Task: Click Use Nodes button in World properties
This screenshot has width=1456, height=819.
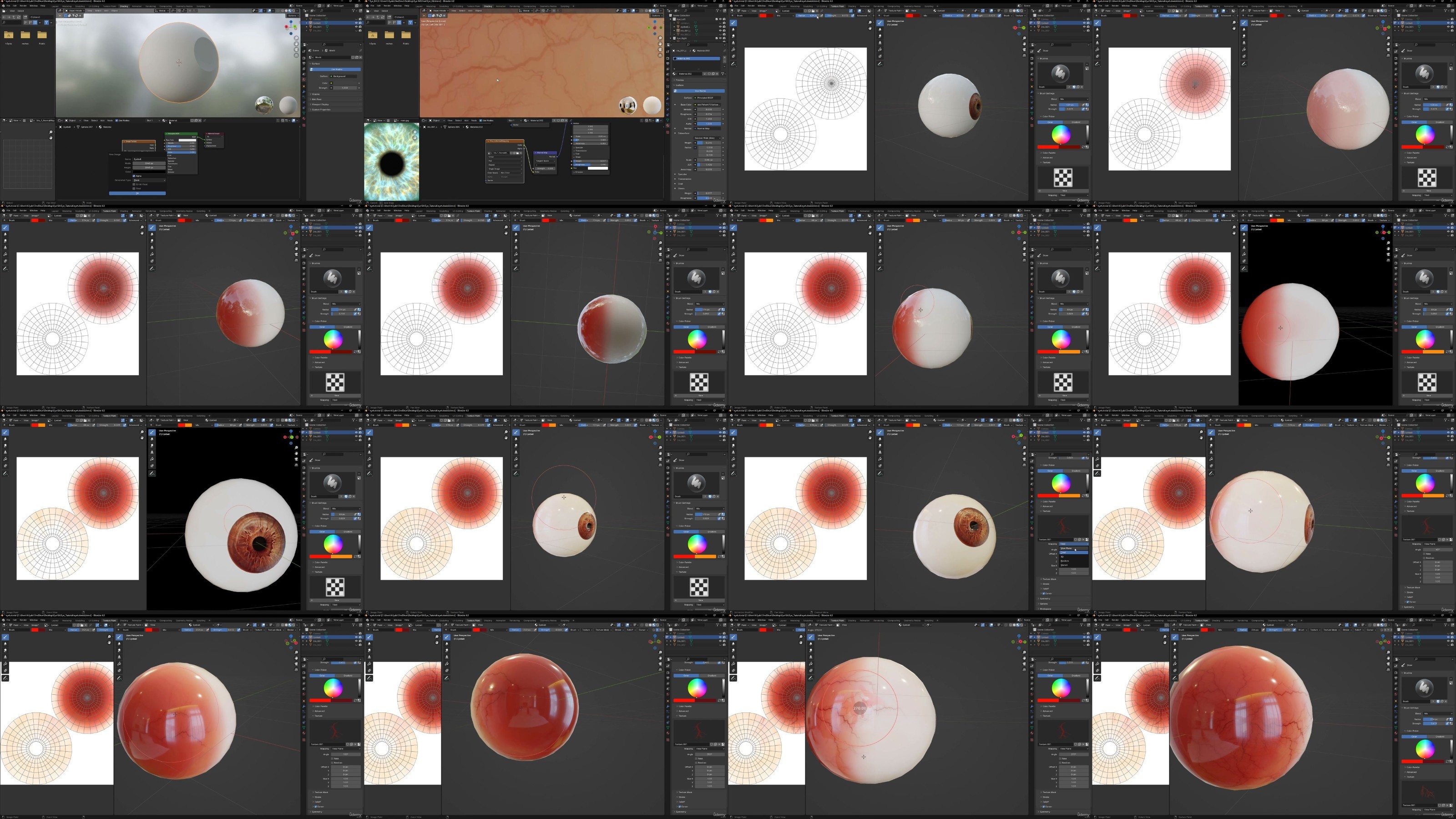Action: click(336, 70)
